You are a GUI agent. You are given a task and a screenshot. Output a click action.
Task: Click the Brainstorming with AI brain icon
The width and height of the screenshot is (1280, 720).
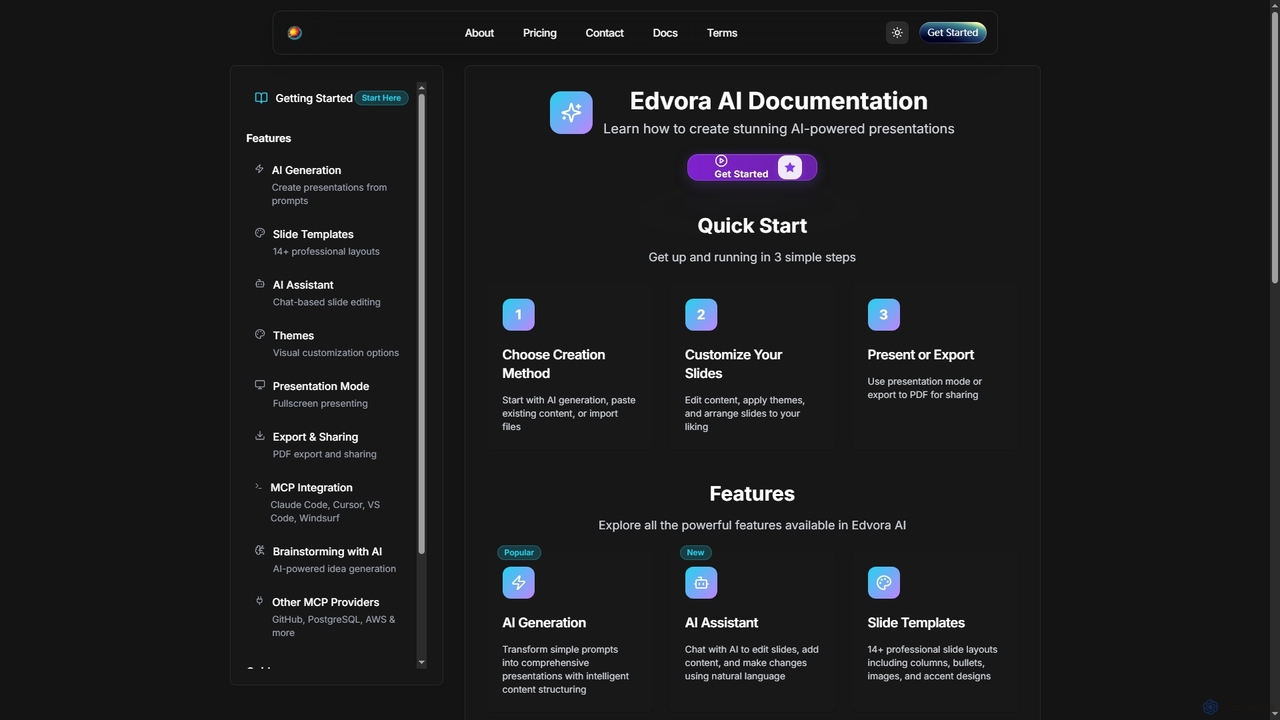click(260, 551)
